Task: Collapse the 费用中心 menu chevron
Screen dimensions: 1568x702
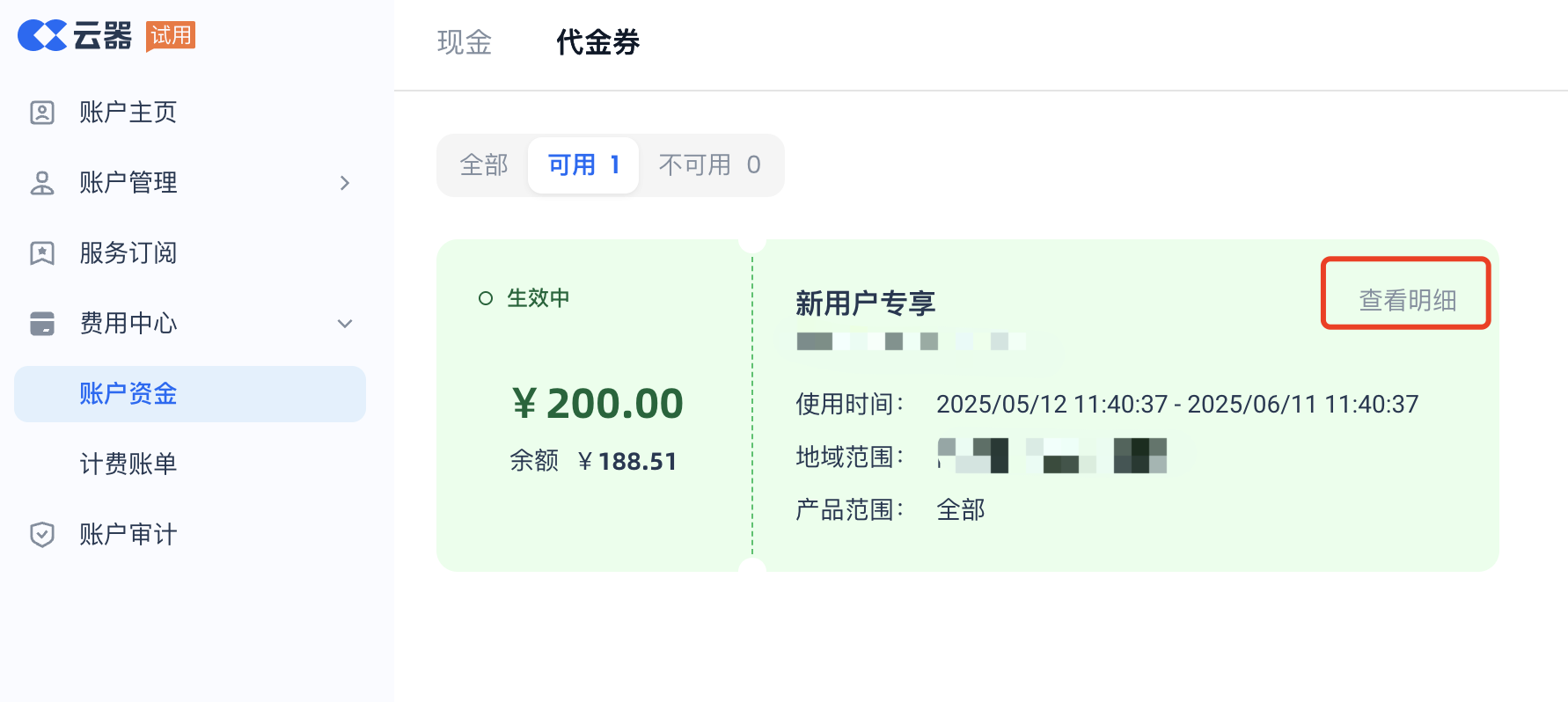Action: coord(345,324)
